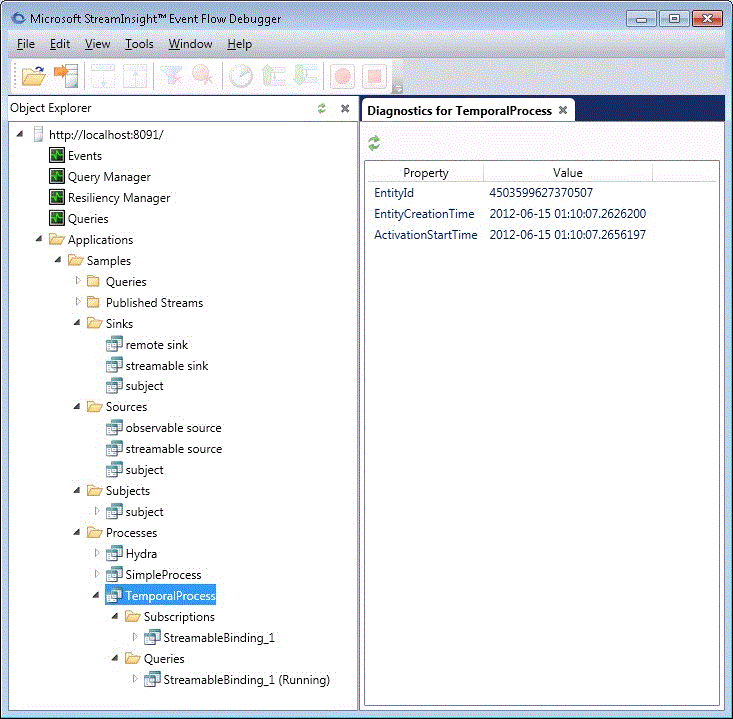Screen dimensions: 733x719
Task: Expand the Published Streams folder
Action: tap(78, 302)
